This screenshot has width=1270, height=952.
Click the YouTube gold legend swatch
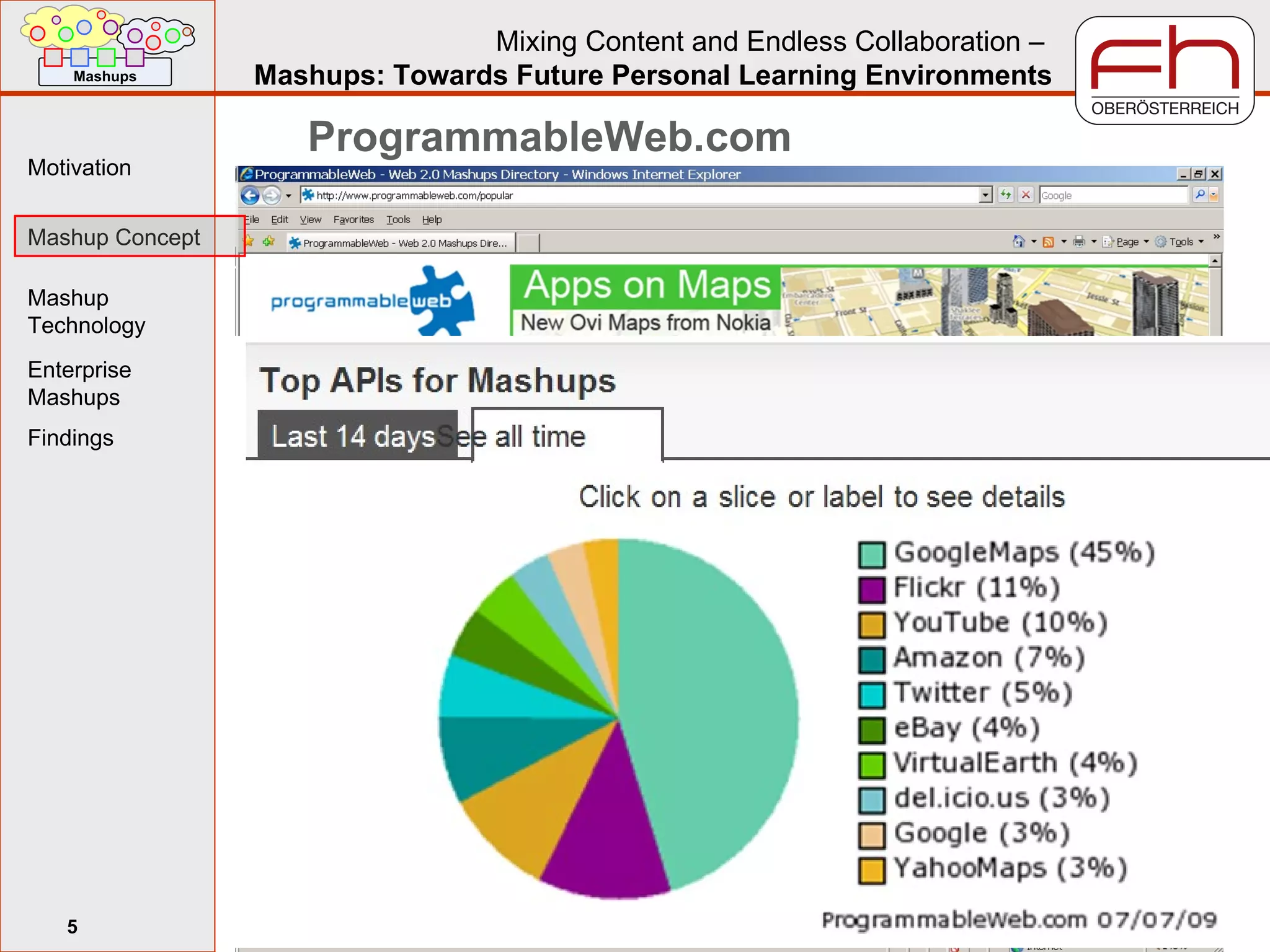pyautogui.click(x=872, y=625)
